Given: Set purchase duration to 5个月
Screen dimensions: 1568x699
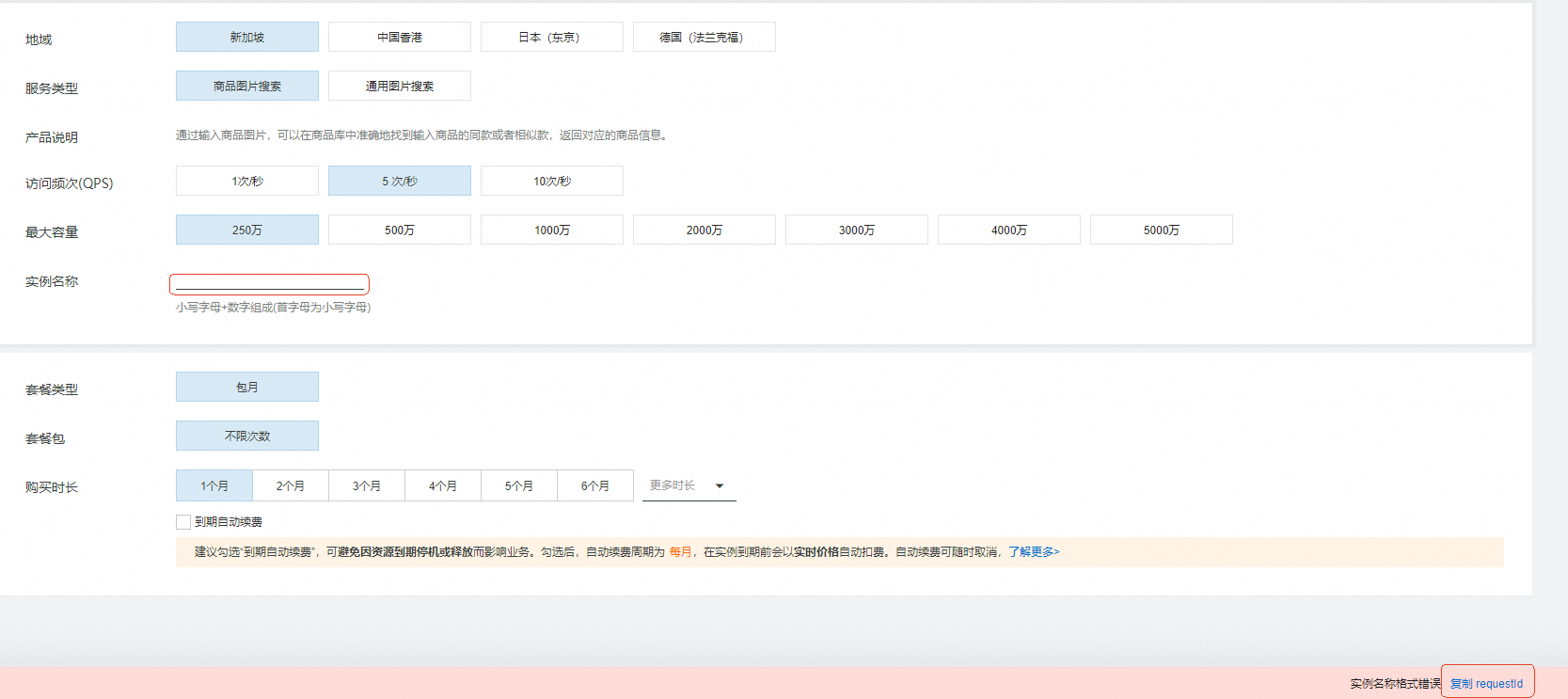Looking at the screenshot, I should pyautogui.click(x=519, y=485).
